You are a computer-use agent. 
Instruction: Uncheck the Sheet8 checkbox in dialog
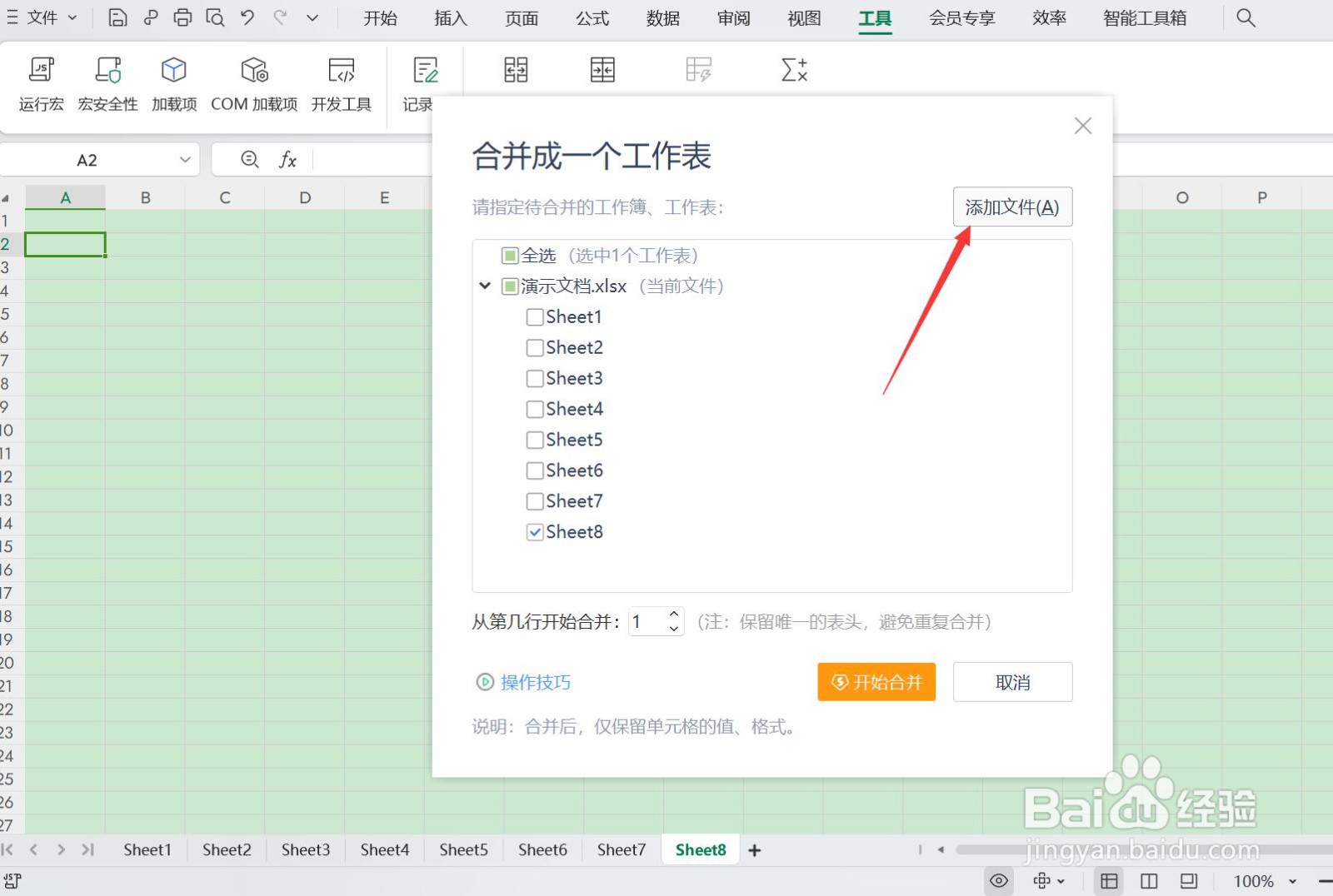535,532
